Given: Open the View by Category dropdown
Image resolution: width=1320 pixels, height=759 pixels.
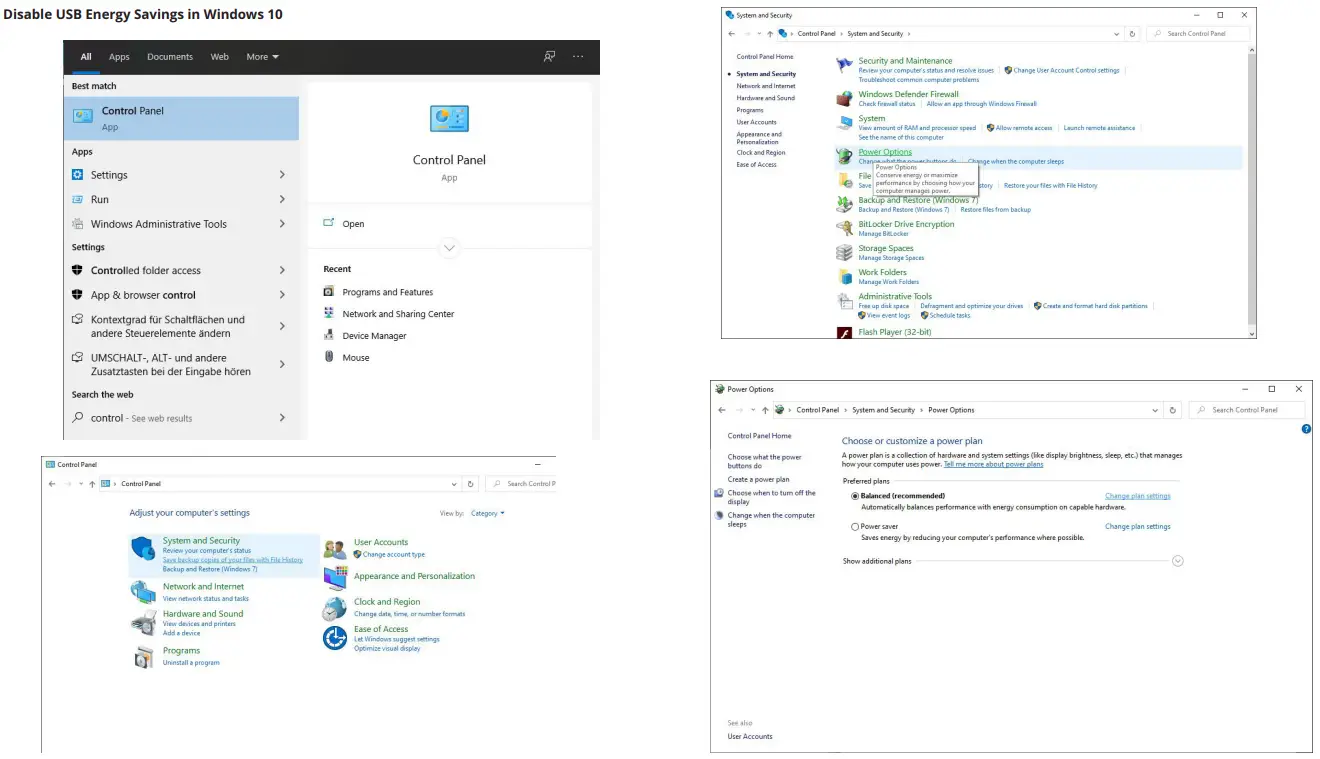Looking at the screenshot, I should (x=487, y=513).
